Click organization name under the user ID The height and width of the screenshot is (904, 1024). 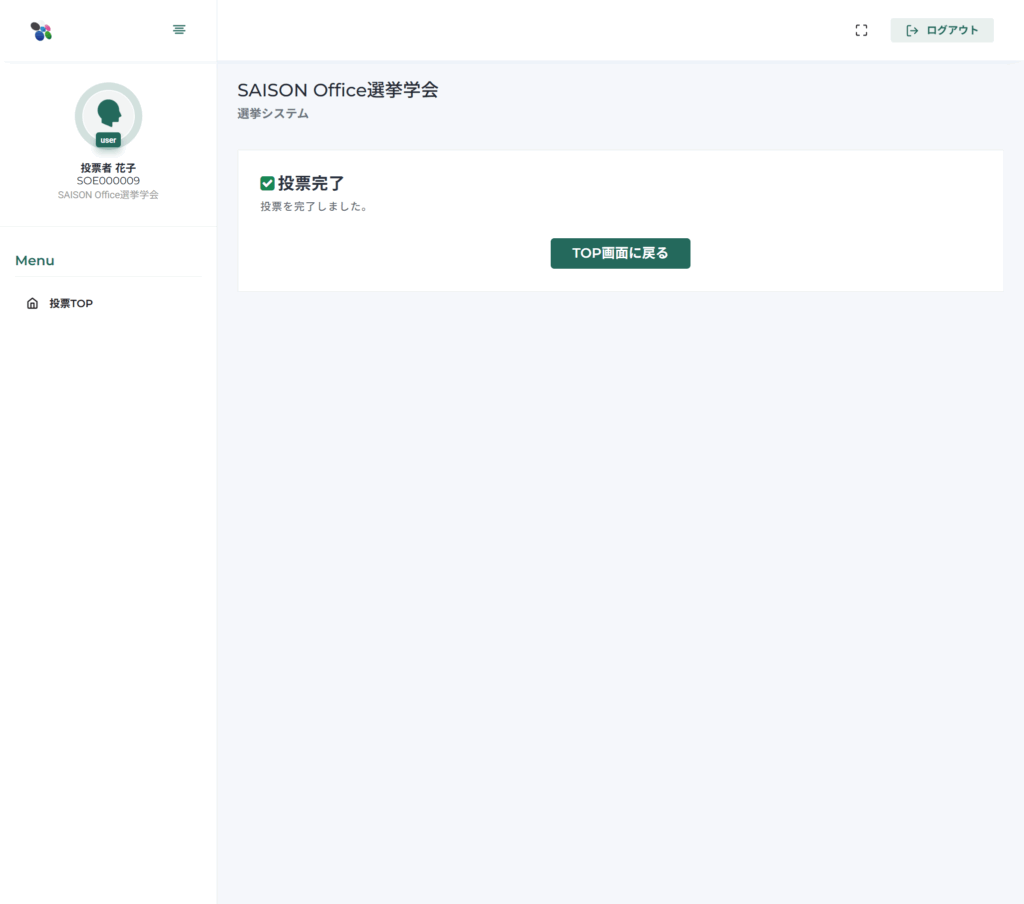point(108,195)
